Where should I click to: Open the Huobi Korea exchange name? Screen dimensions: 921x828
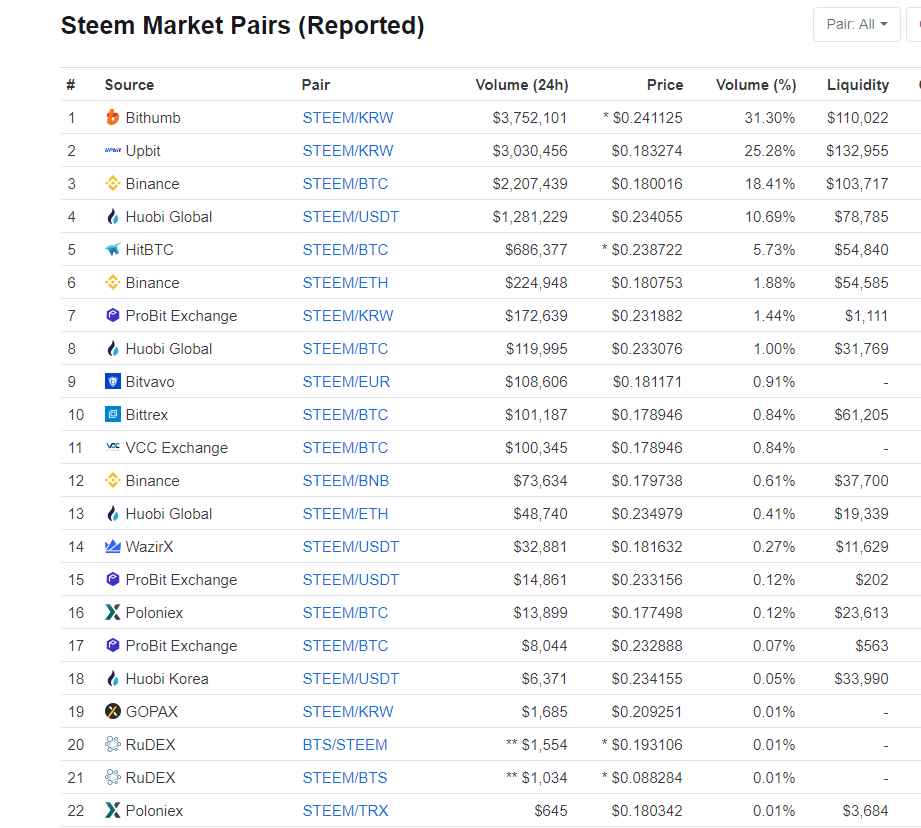(x=167, y=678)
